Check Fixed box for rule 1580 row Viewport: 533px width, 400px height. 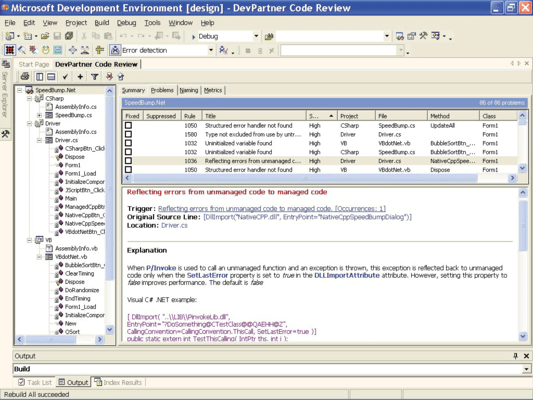coord(128,134)
